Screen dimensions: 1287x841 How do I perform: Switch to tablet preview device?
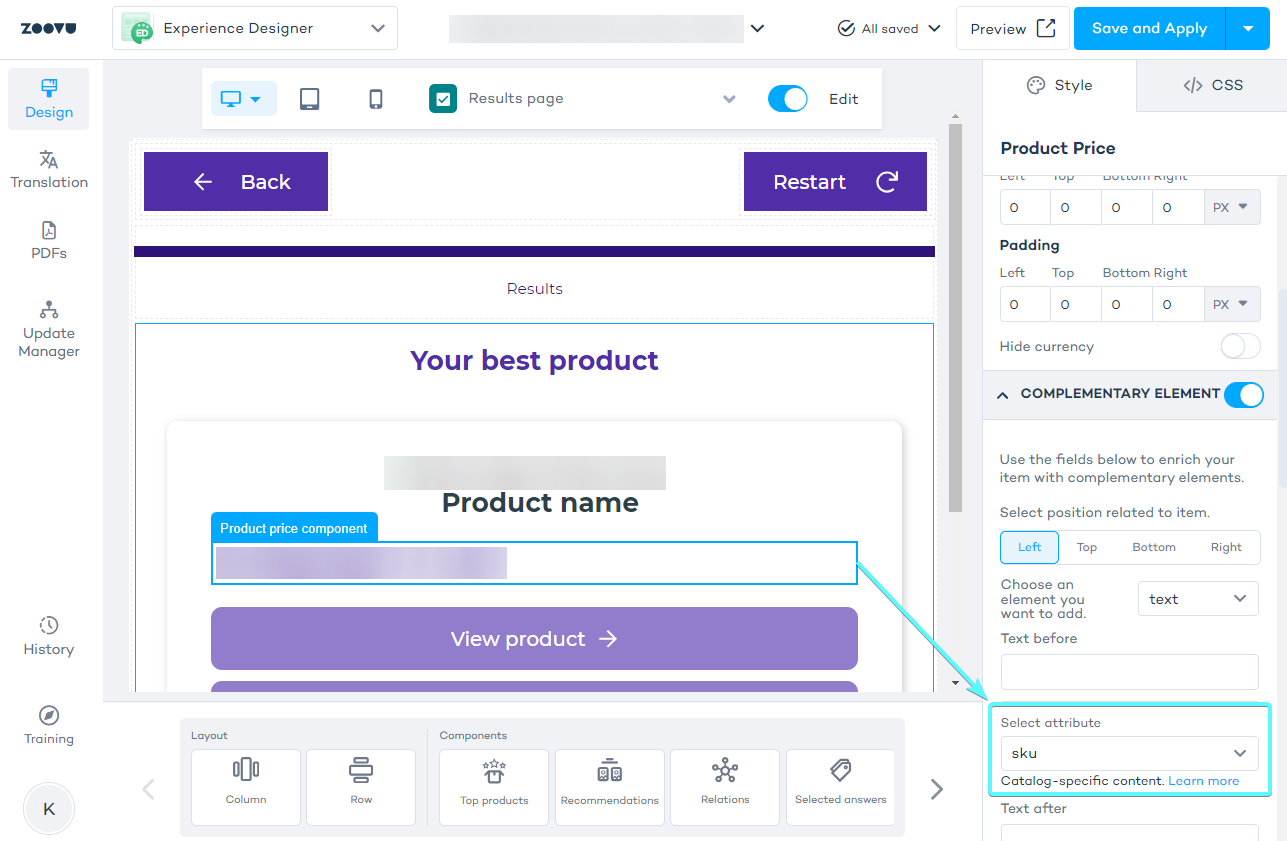click(x=310, y=99)
